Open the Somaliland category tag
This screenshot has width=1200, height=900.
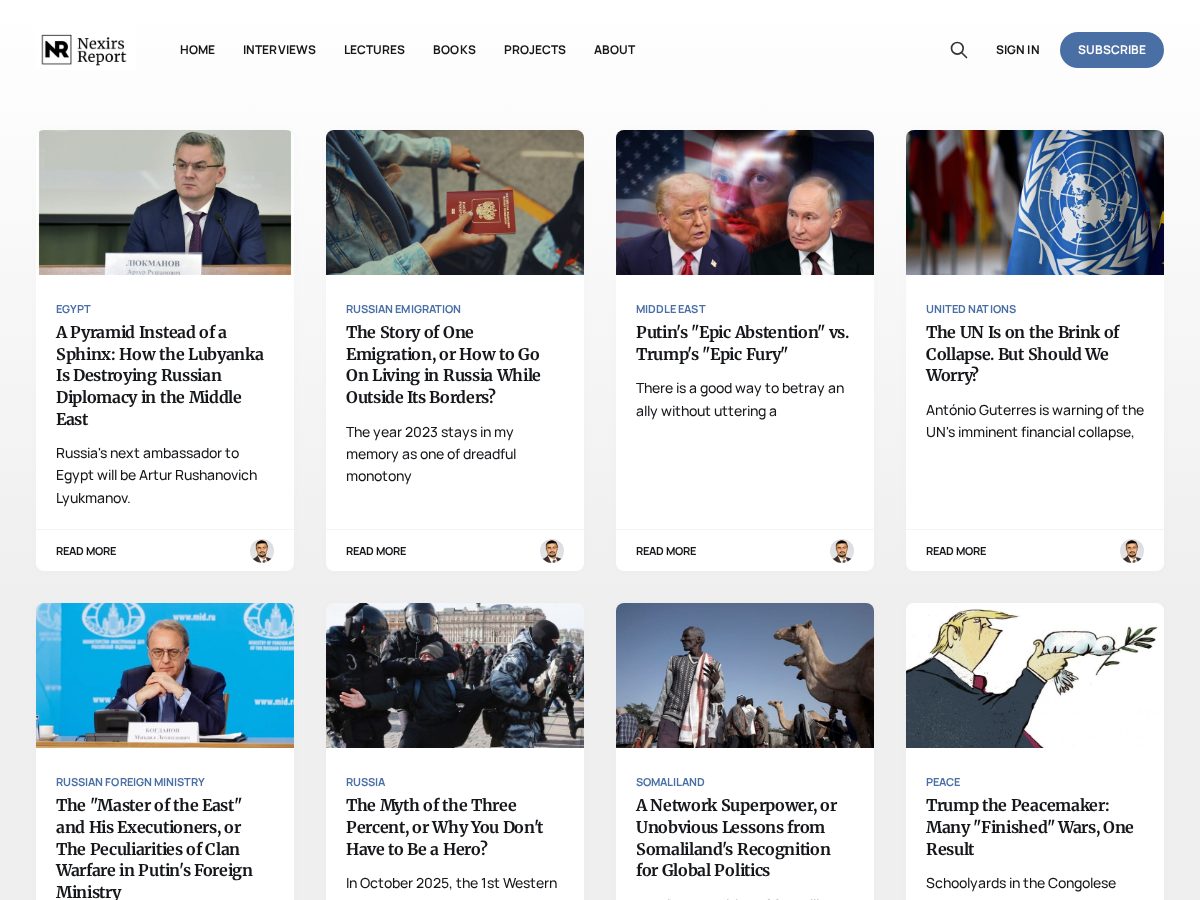pos(670,782)
